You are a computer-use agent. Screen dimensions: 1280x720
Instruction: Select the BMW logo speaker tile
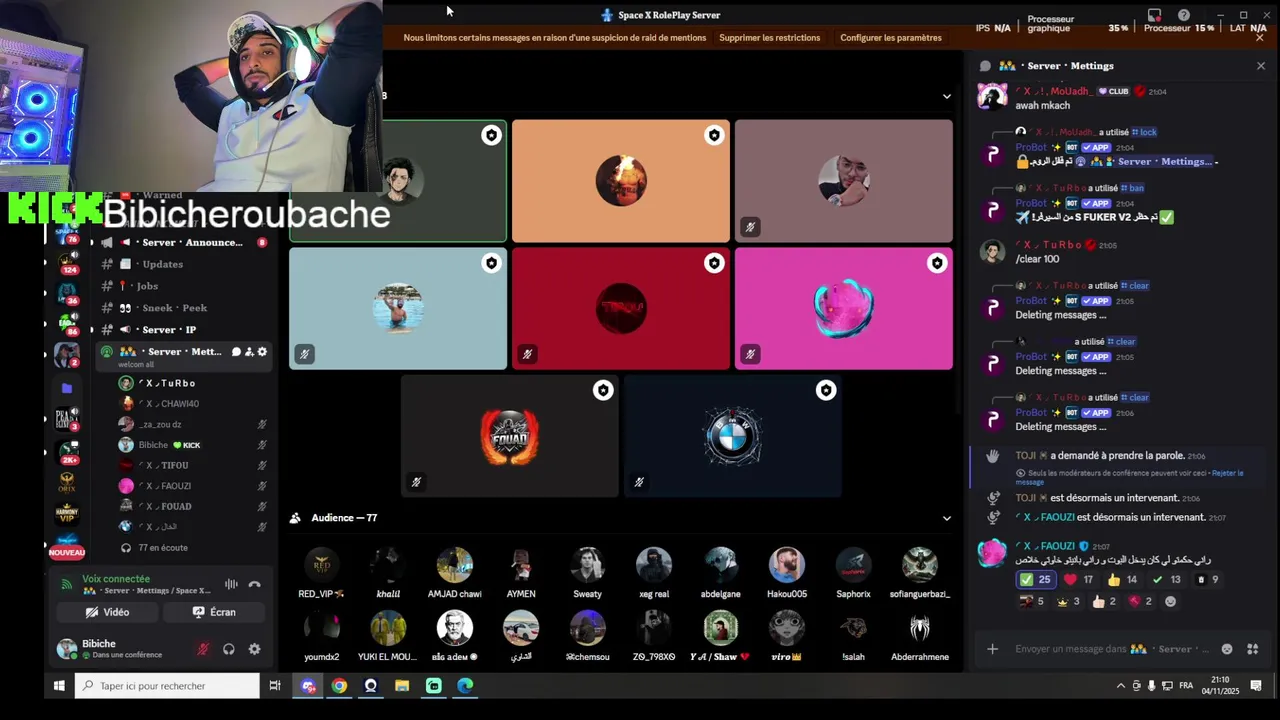733,437
